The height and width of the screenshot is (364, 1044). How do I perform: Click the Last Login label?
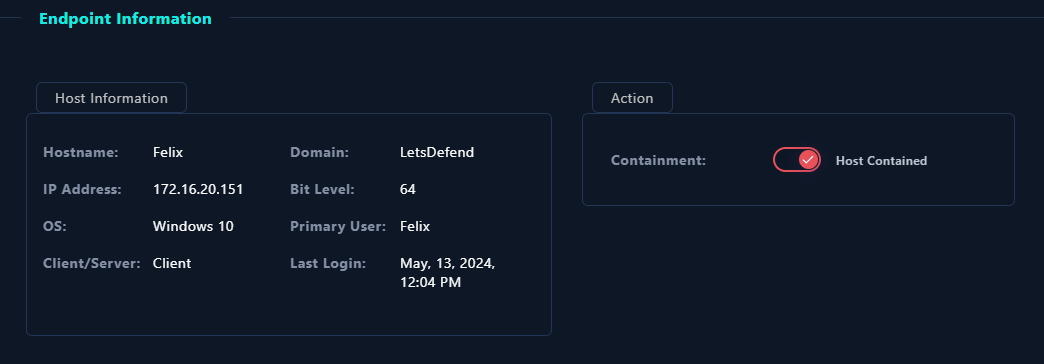(328, 263)
